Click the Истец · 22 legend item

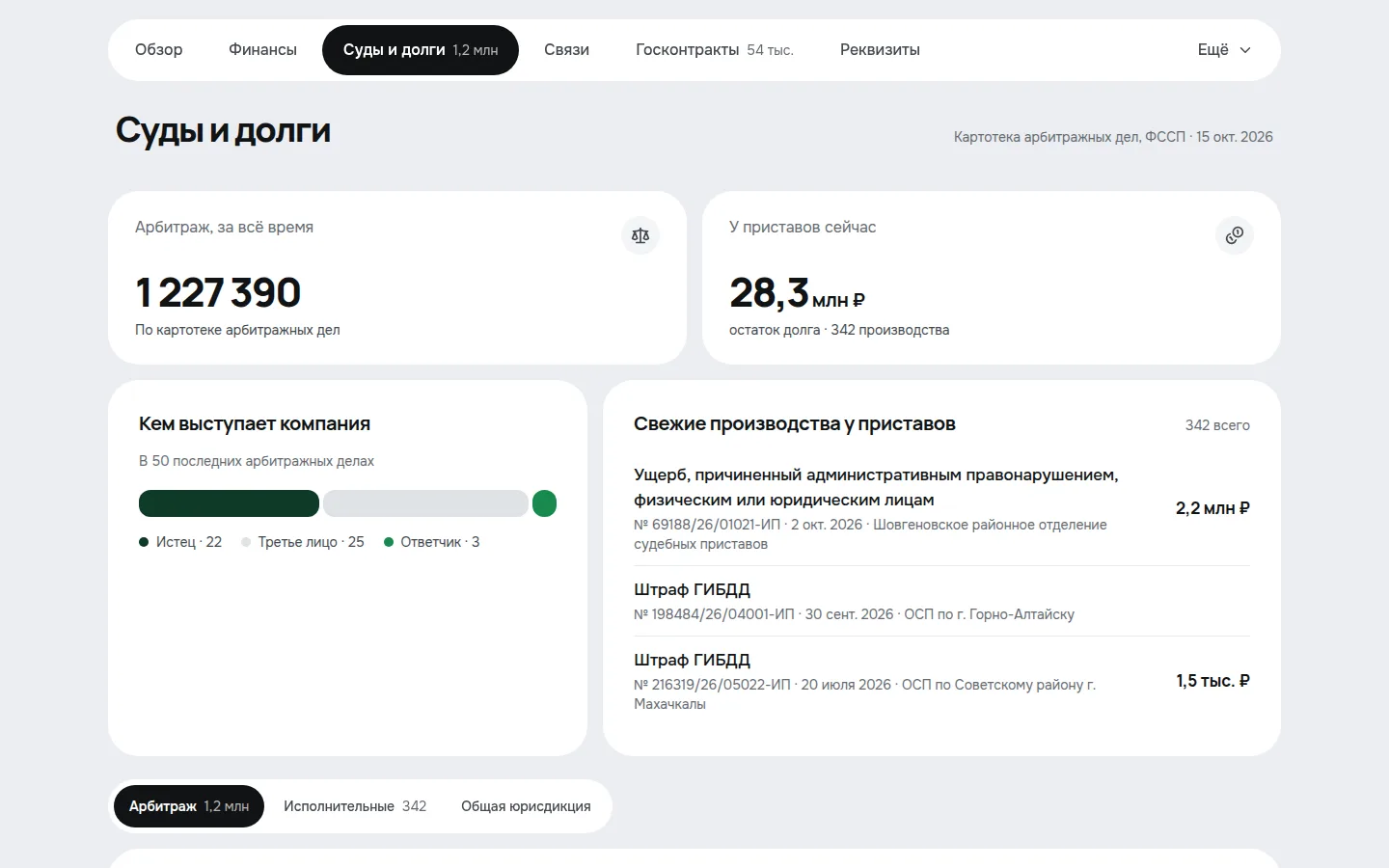pos(180,542)
